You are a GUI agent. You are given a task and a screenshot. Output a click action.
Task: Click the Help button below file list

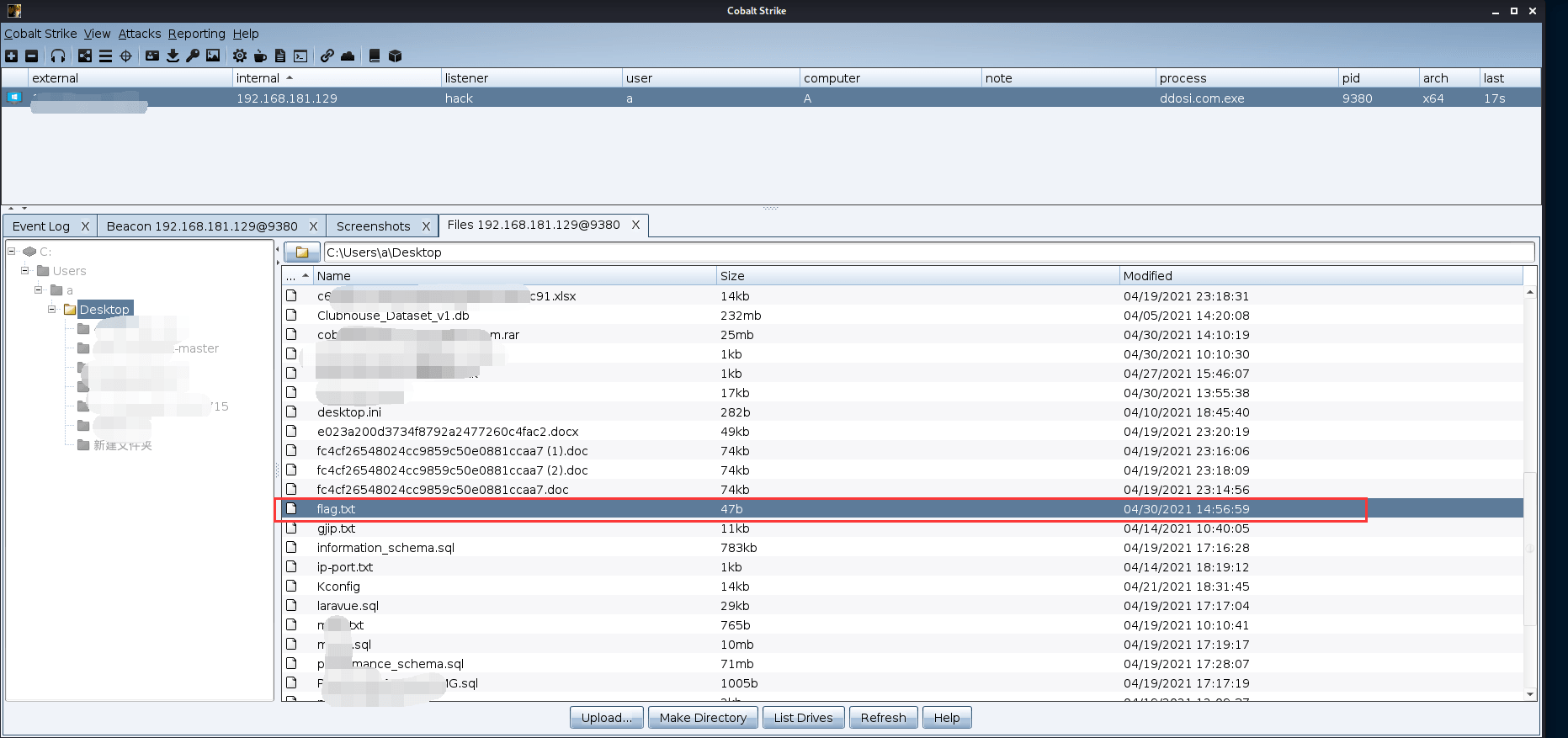(x=947, y=717)
